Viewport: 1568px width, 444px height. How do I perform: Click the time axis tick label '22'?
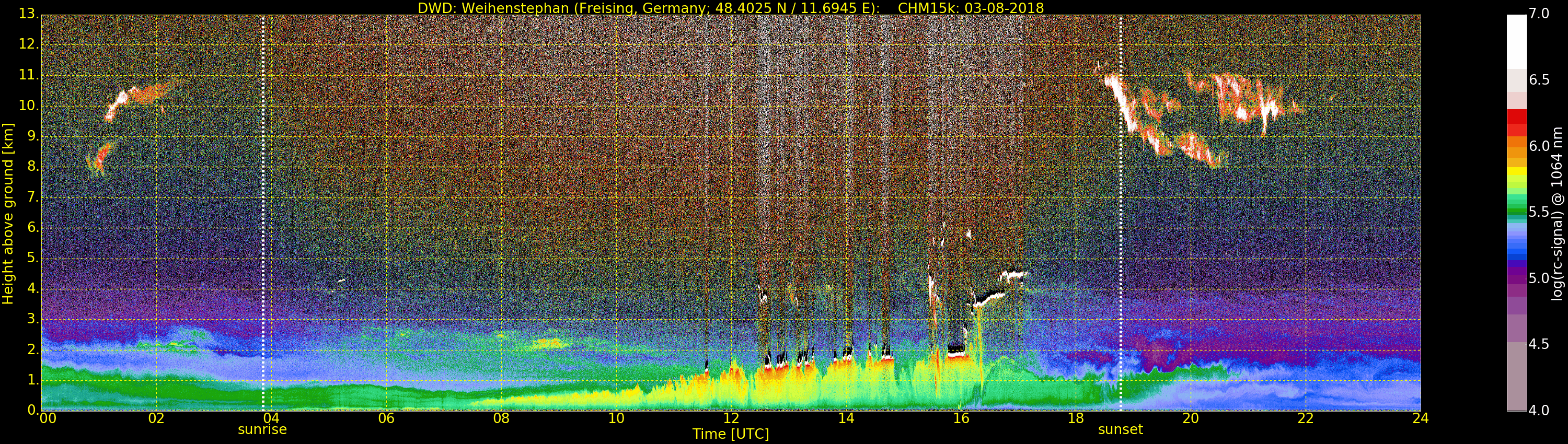pos(1306,418)
